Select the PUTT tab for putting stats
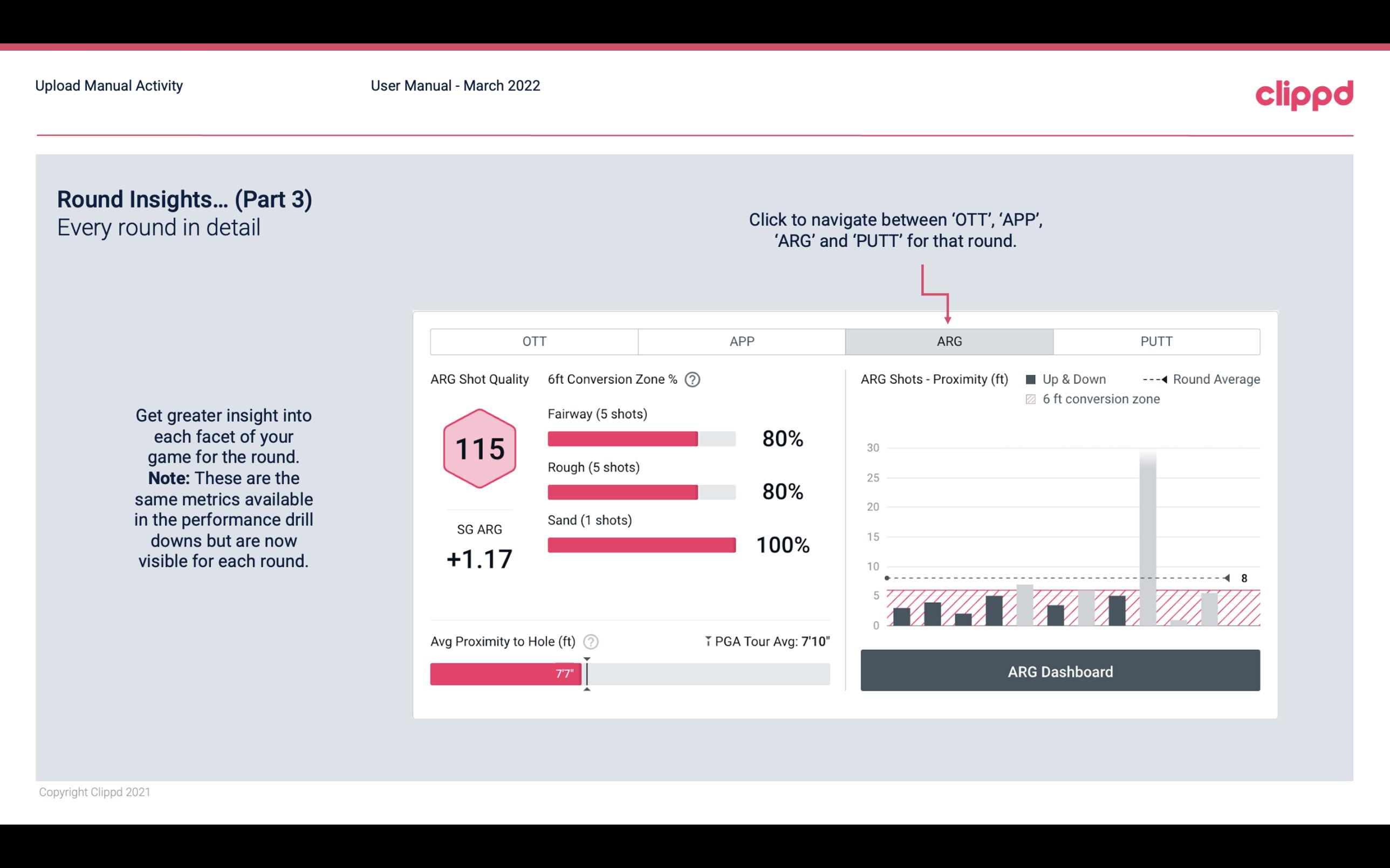This screenshot has width=1390, height=868. [1155, 342]
